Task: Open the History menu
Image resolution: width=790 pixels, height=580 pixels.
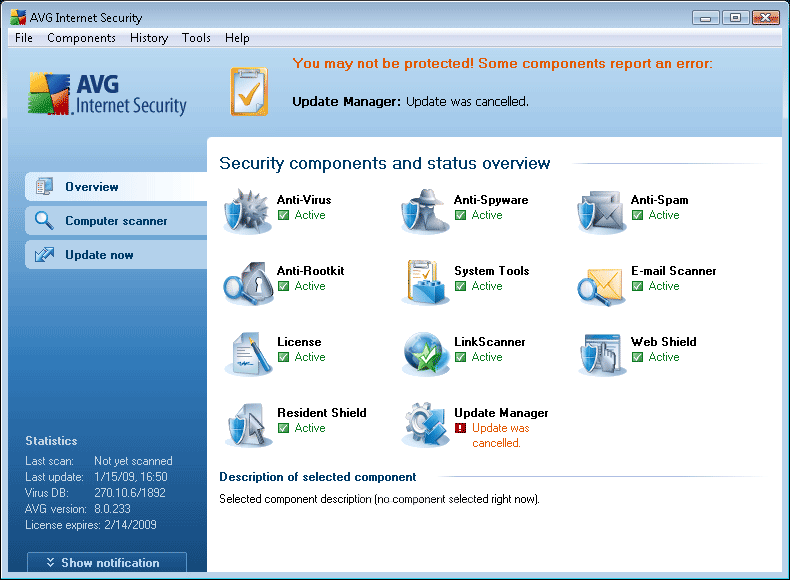Action: tap(149, 38)
